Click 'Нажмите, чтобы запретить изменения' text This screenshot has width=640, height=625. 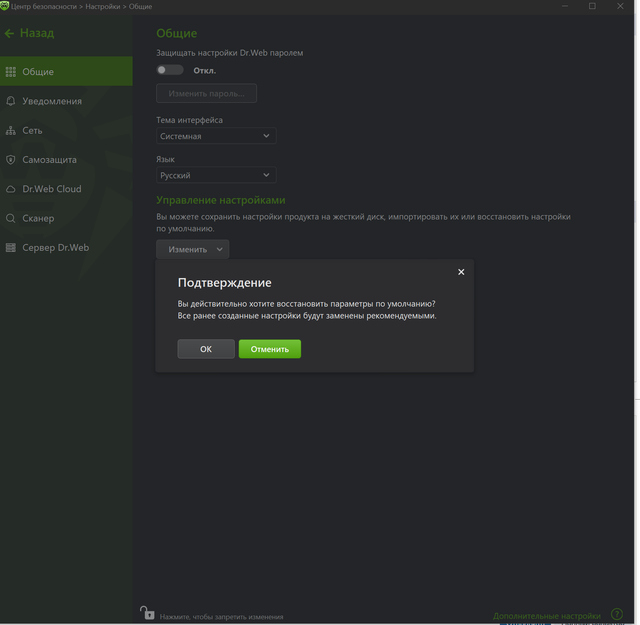[221, 616]
